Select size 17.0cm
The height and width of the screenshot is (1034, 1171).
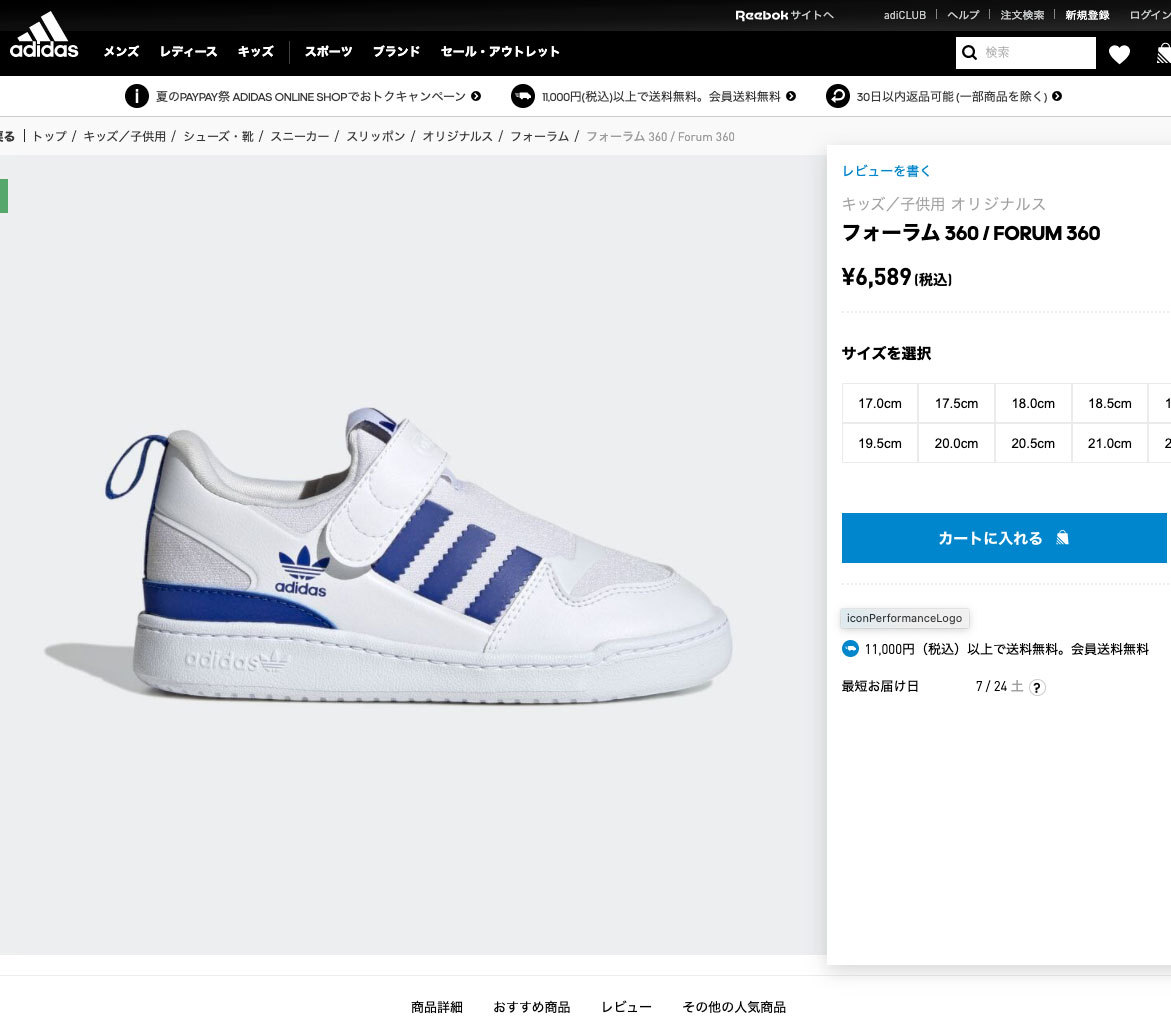click(880, 403)
